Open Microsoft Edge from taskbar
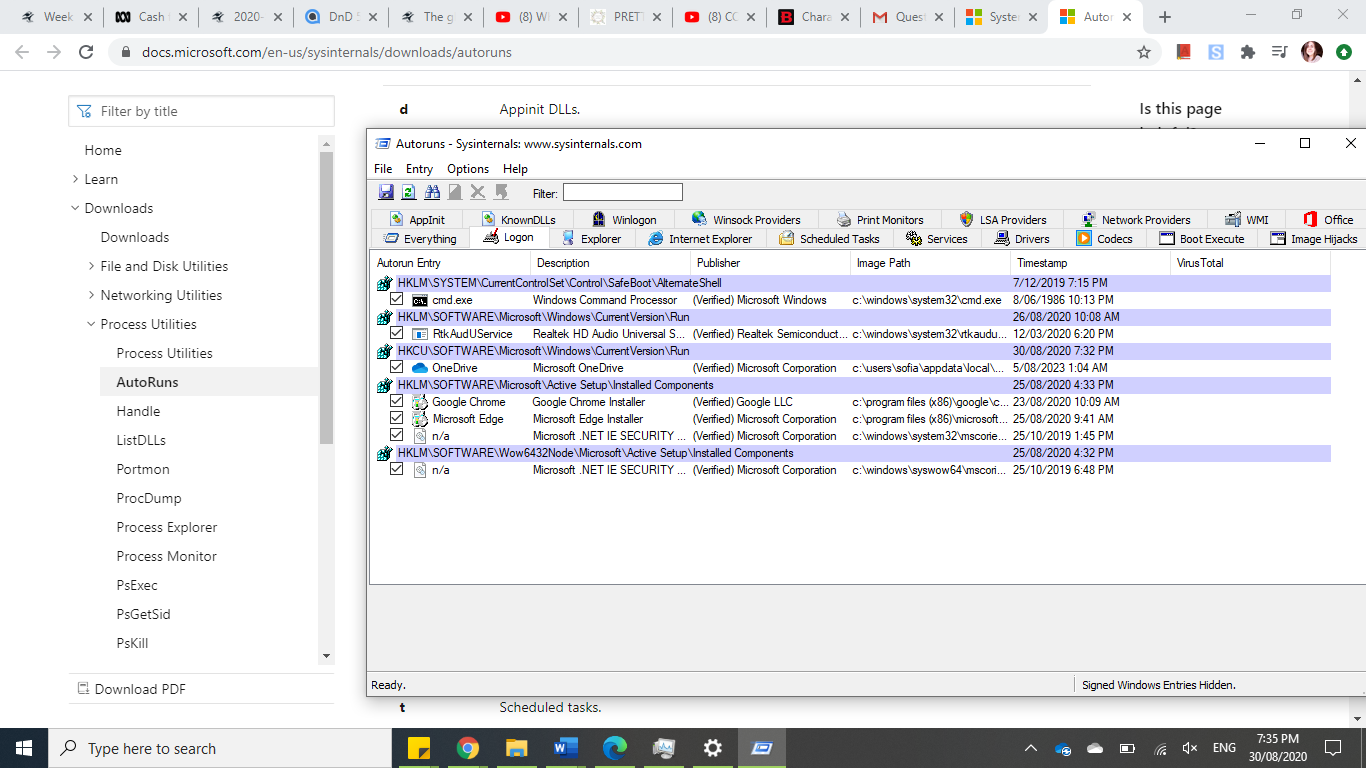Screen dimensions: 1366x768 [x=614, y=748]
